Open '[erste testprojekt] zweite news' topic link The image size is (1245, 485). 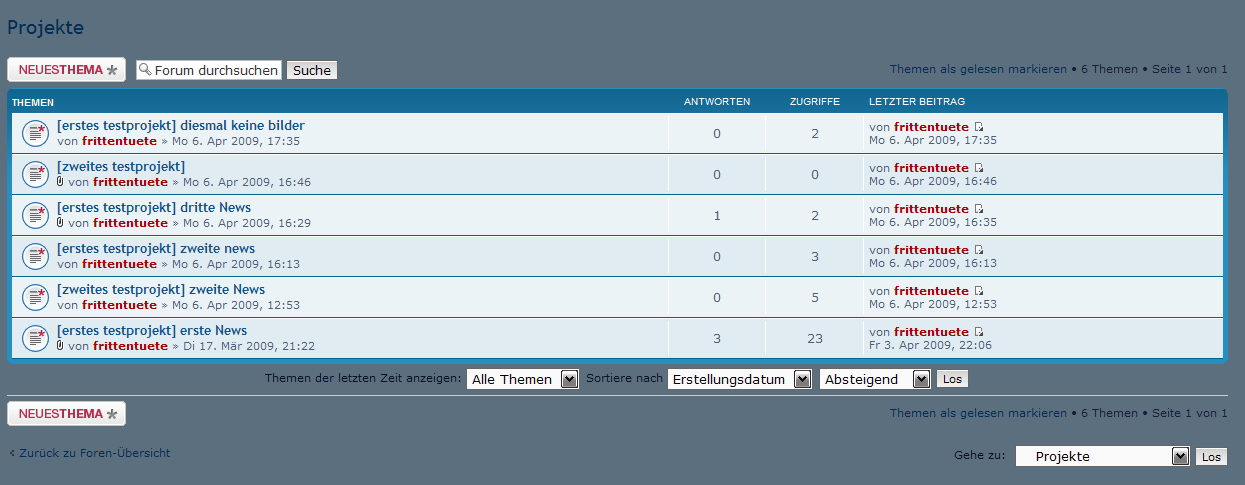tap(156, 249)
